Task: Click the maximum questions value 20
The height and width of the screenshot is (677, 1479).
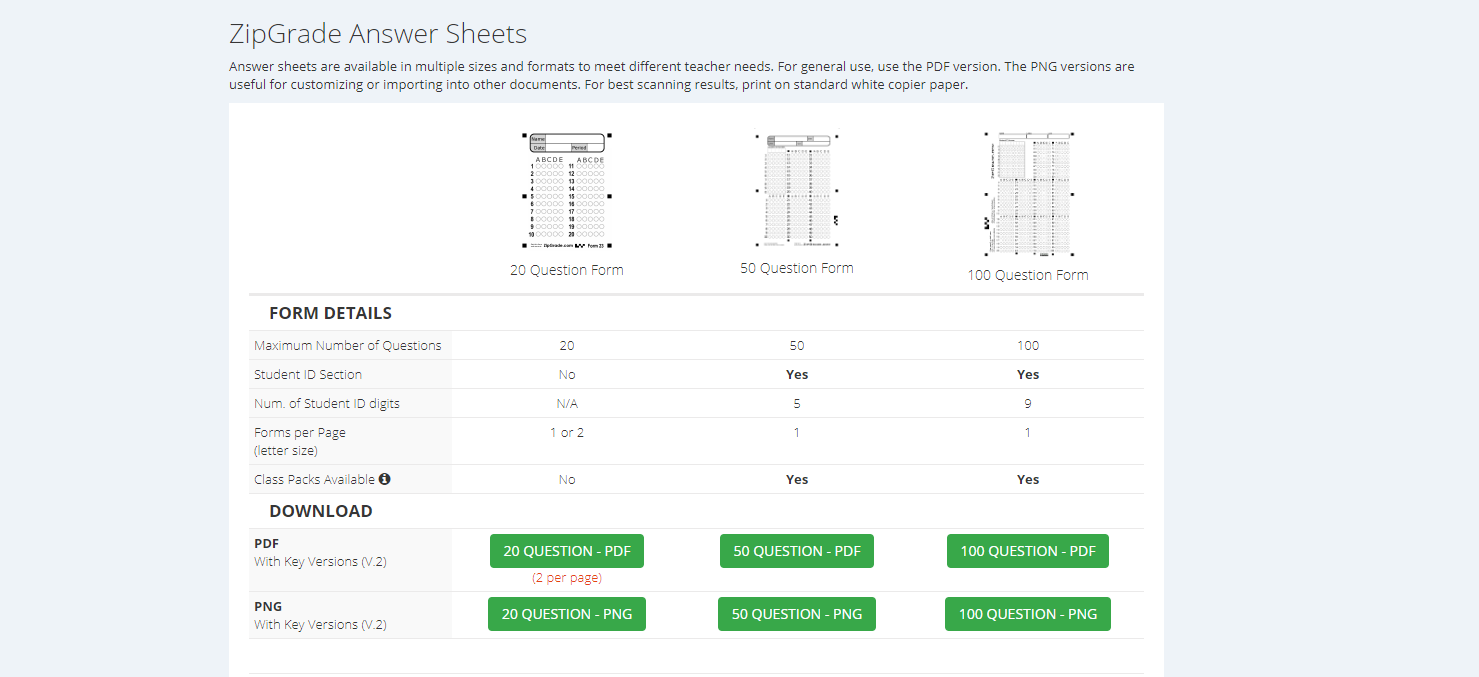Action: click(x=567, y=345)
